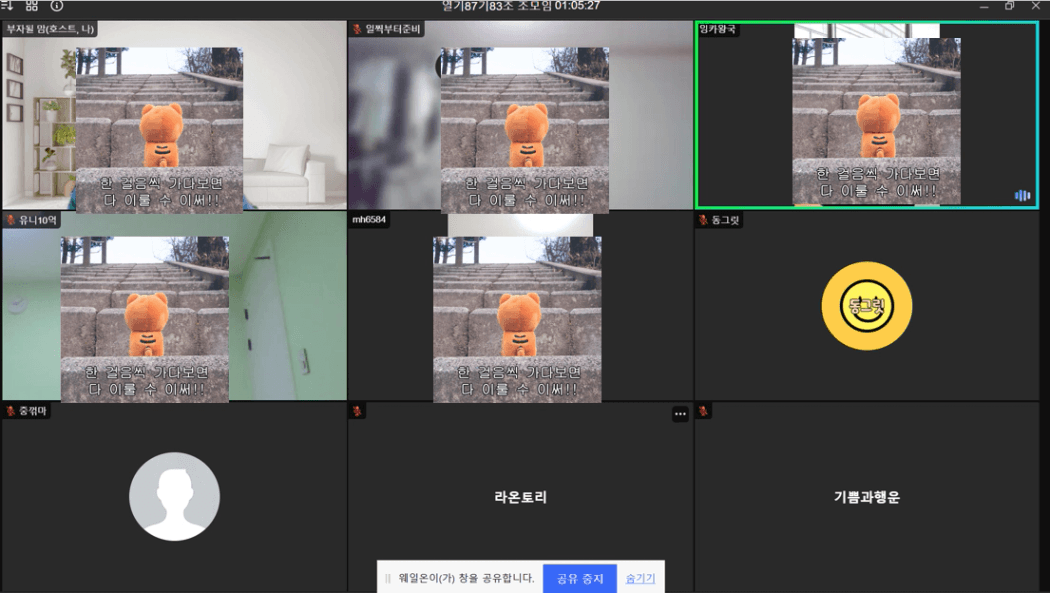Click the 라온토리 participant name
The width and height of the screenshot is (1050, 593).
(521, 497)
